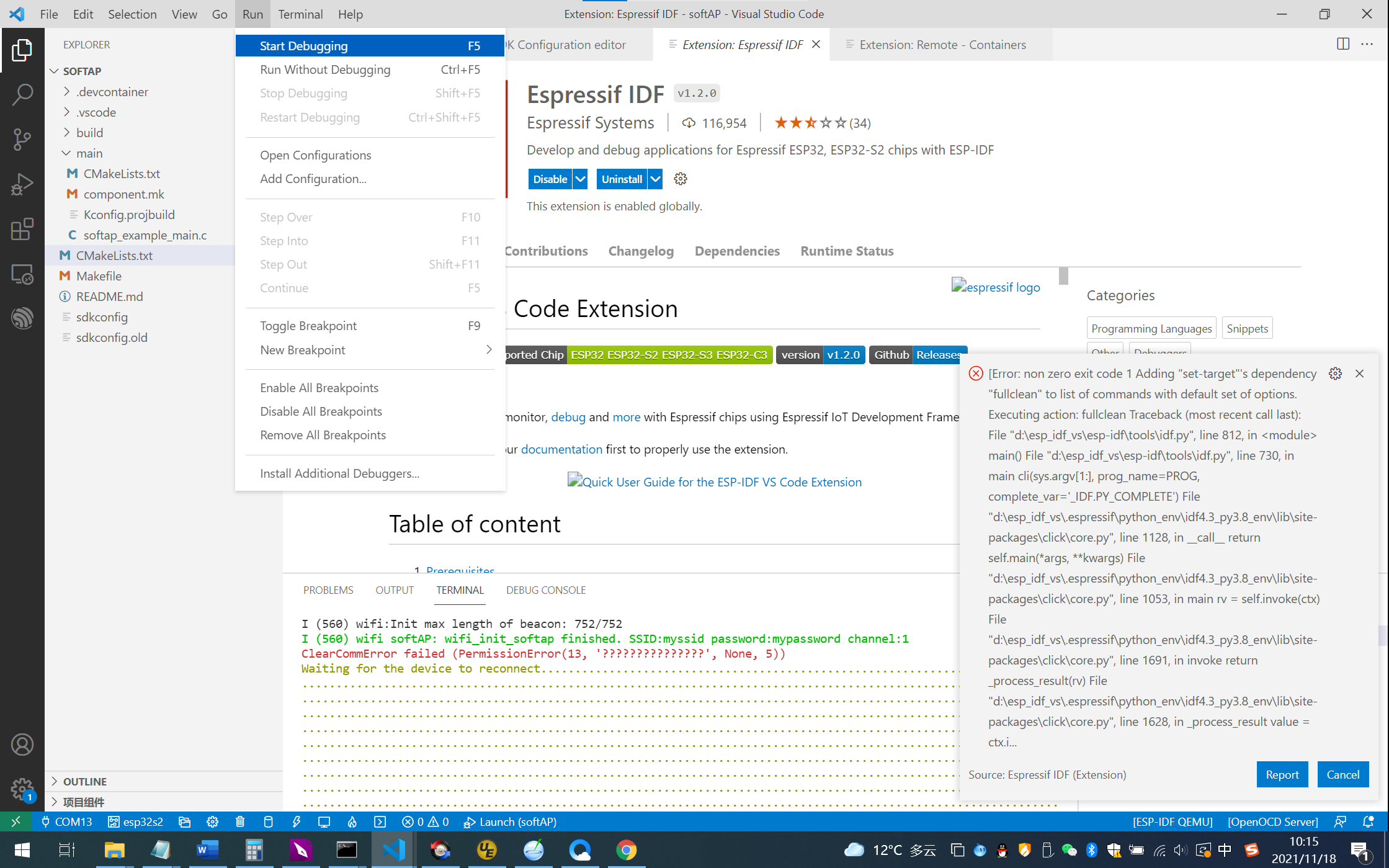Switch to the OUTPUT terminal tab

[x=394, y=590]
